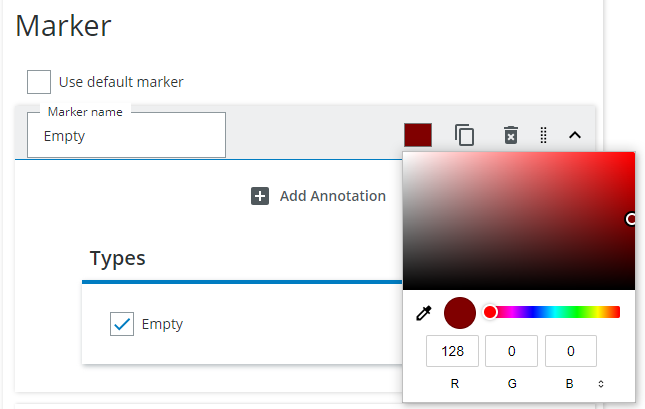Viewport: 645px width, 409px height.
Task: Click the saturation gradient picker handle
Action: click(631, 218)
